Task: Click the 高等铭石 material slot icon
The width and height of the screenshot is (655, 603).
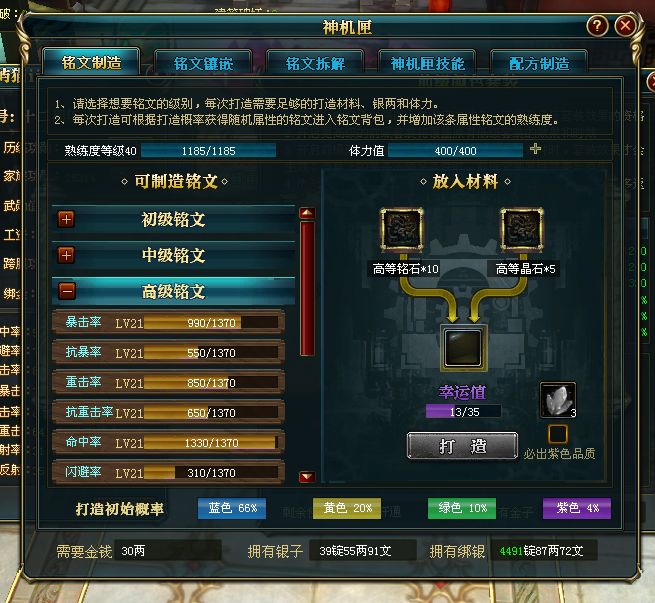Action: tap(401, 230)
